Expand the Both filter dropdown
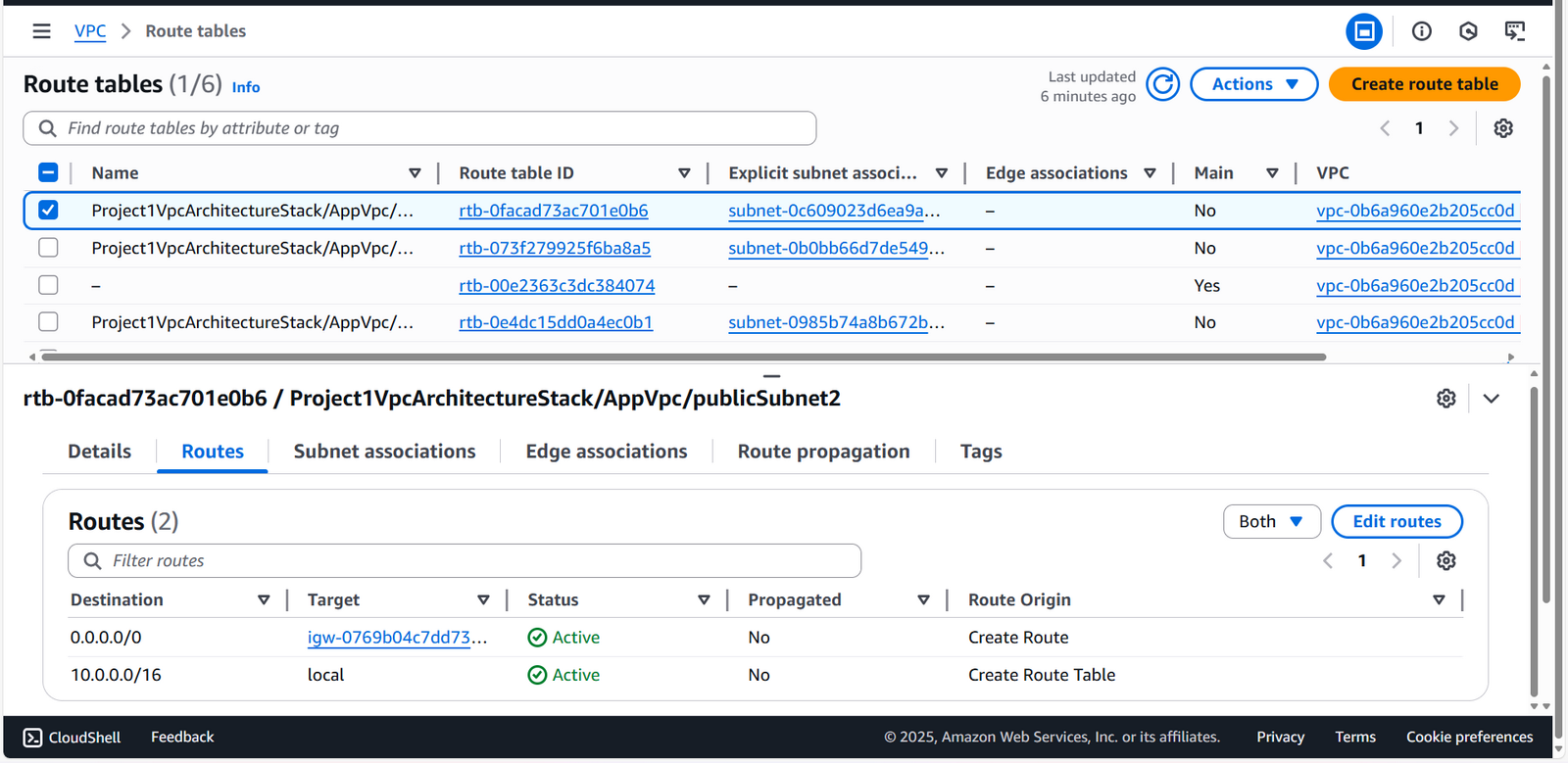 (1271, 522)
